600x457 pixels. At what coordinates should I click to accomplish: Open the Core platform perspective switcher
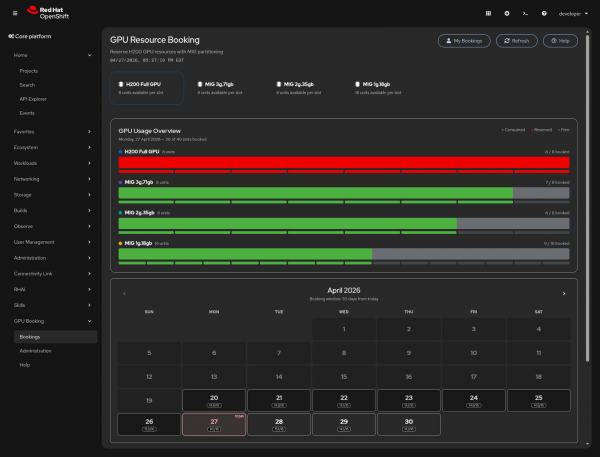click(x=30, y=36)
